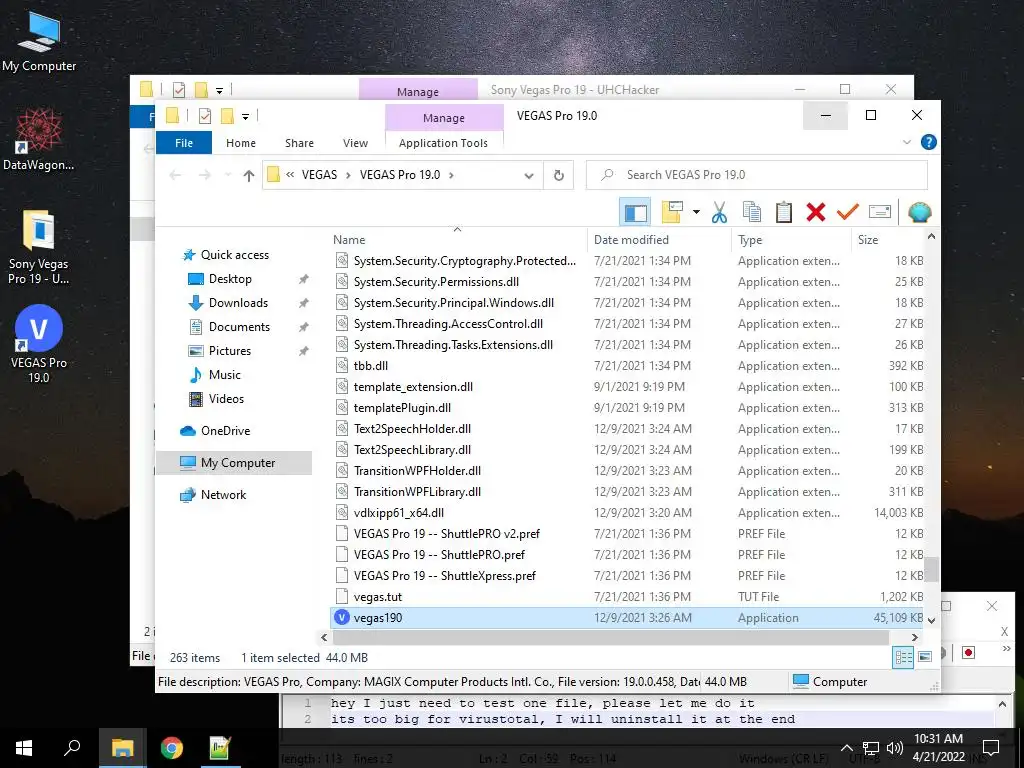Click the red record icon in Notepad++ toolbar
Image resolution: width=1024 pixels, height=768 pixels.
click(x=968, y=652)
